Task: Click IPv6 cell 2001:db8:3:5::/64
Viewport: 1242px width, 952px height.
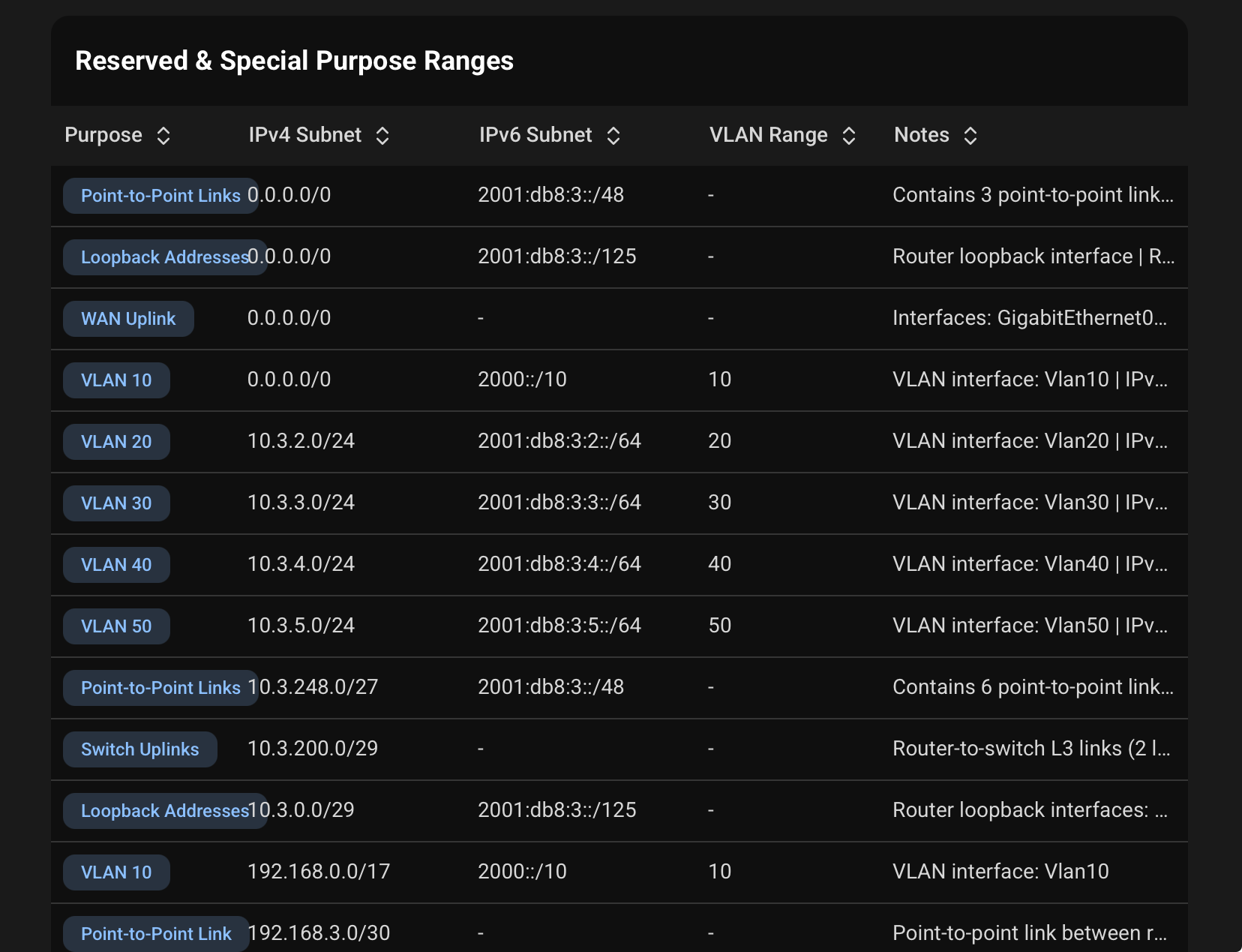Action: (559, 626)
